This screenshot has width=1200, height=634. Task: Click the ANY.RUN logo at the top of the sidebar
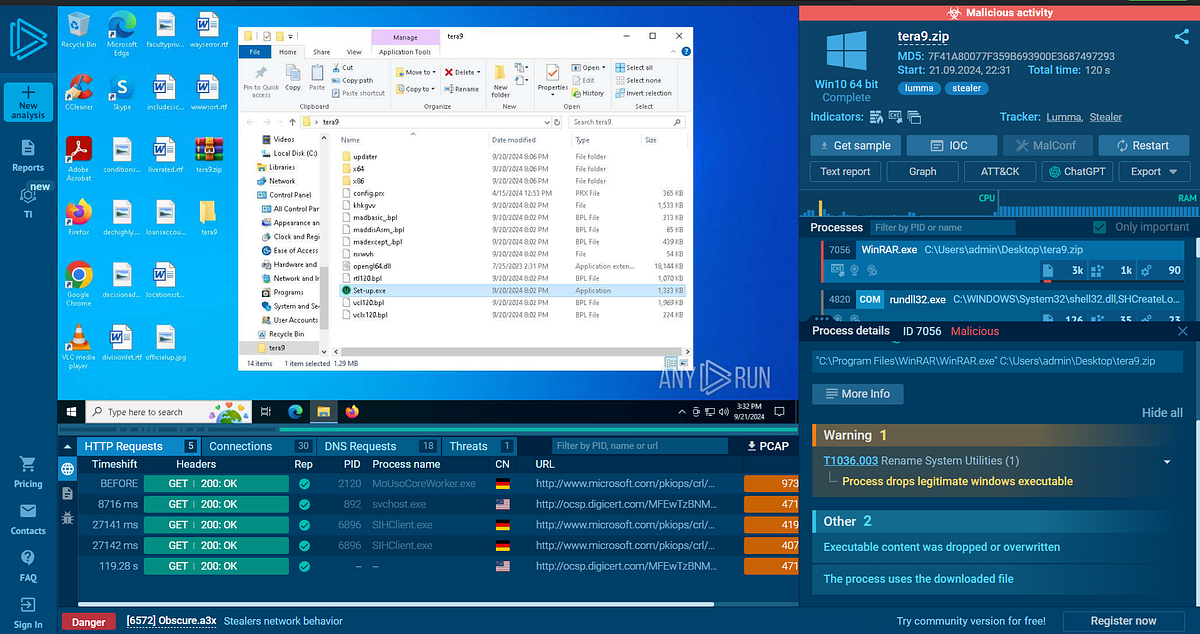(x=29, y=38)
